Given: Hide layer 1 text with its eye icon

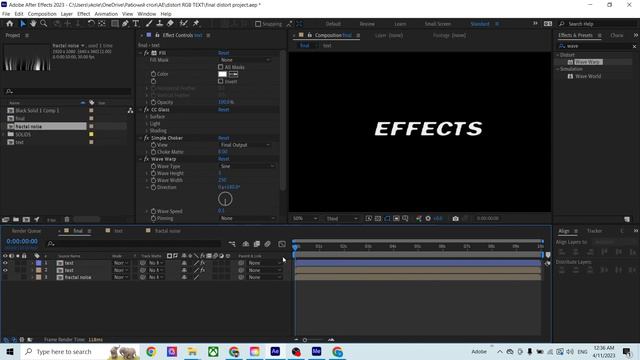Looking at the screenshot, I should 5,263.
